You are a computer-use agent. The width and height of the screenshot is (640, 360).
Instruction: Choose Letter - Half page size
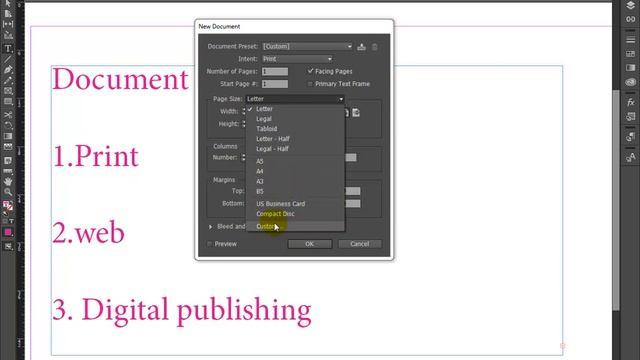coord(295,139)
